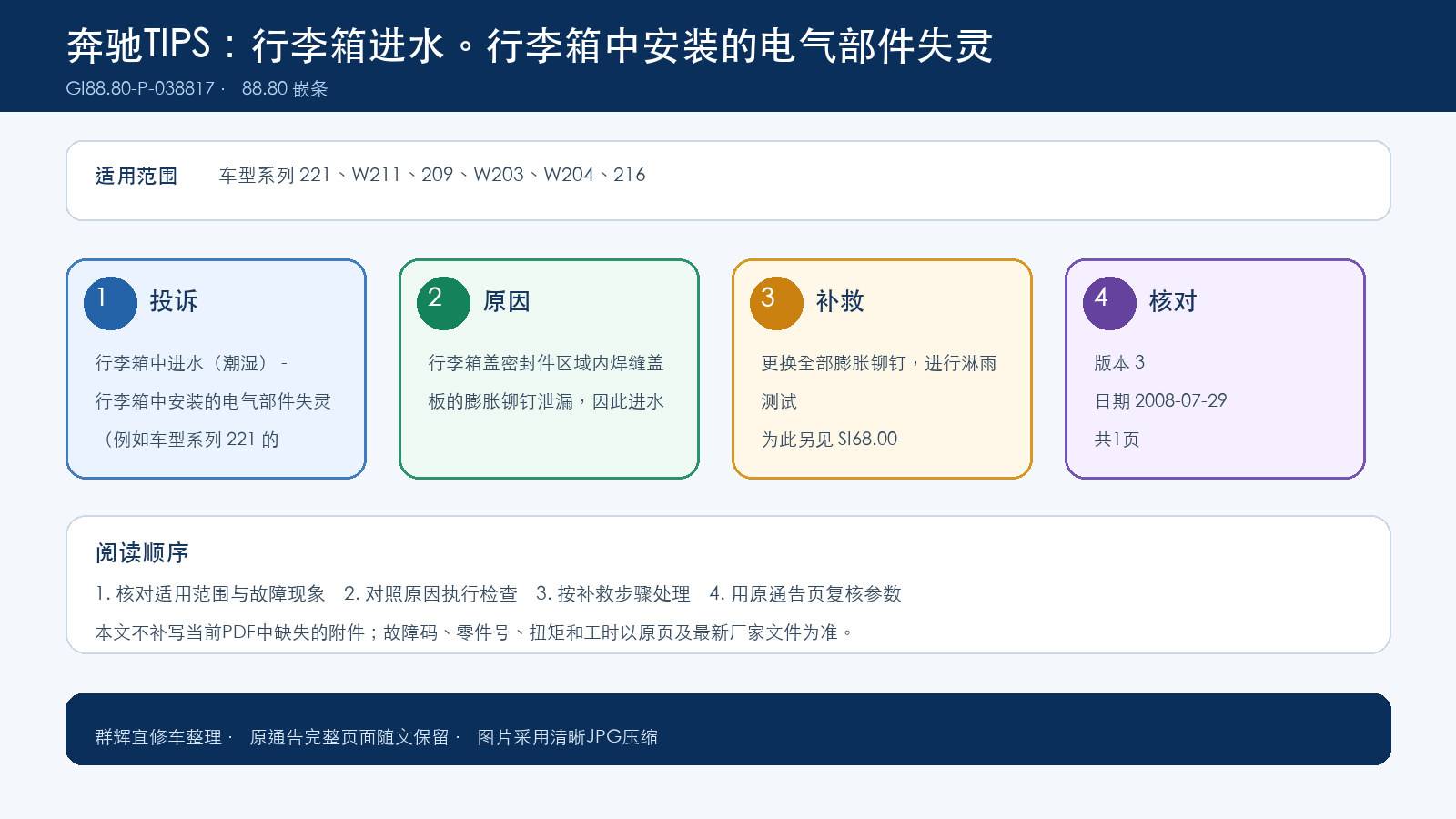Click the 适用范围 label
Image resolution: width=1456 pixels, height=819 pixels.
[136, 176]
